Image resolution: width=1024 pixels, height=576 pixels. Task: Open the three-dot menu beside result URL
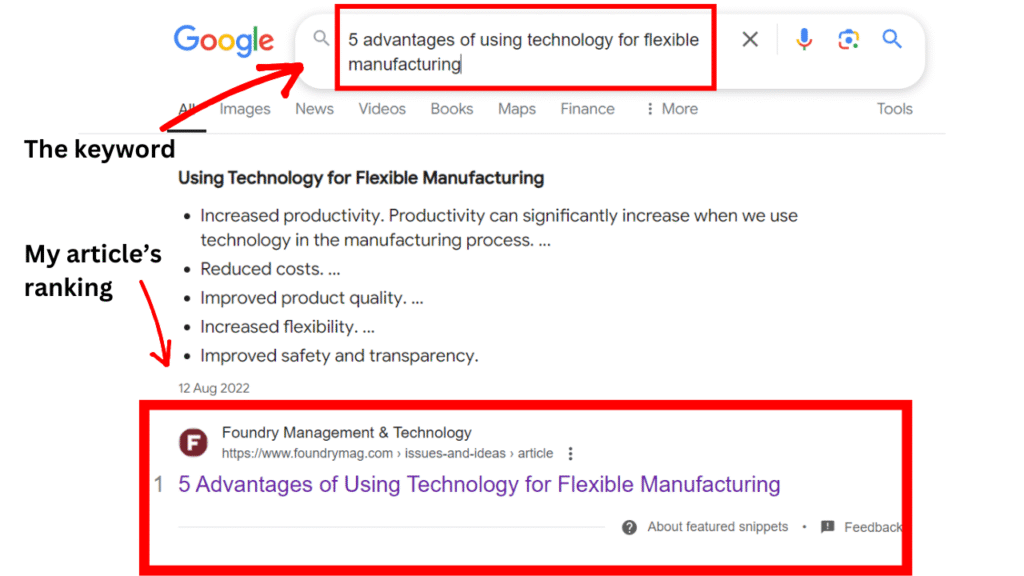coord(571,453)
